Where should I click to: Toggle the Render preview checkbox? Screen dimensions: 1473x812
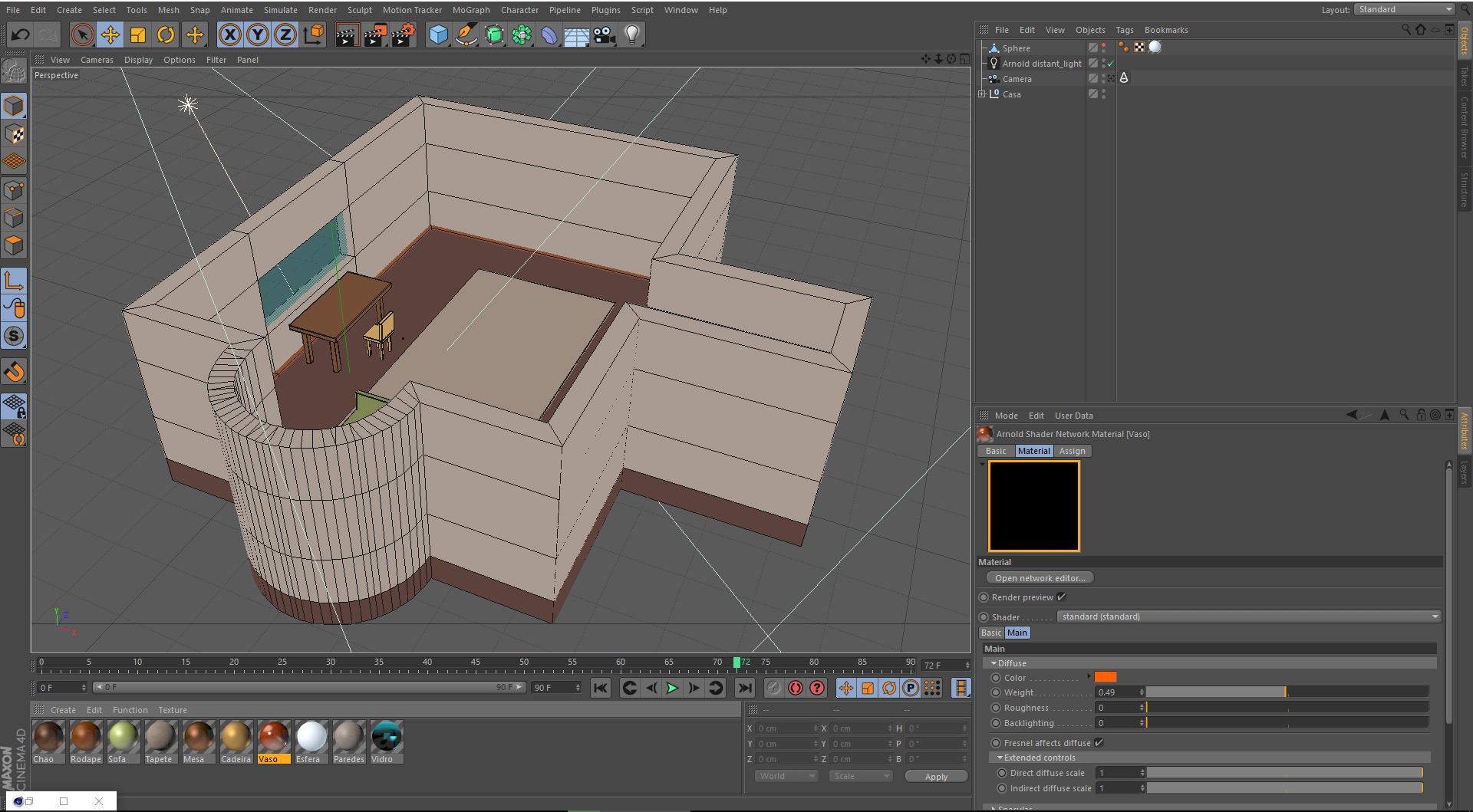(1062, 597)
